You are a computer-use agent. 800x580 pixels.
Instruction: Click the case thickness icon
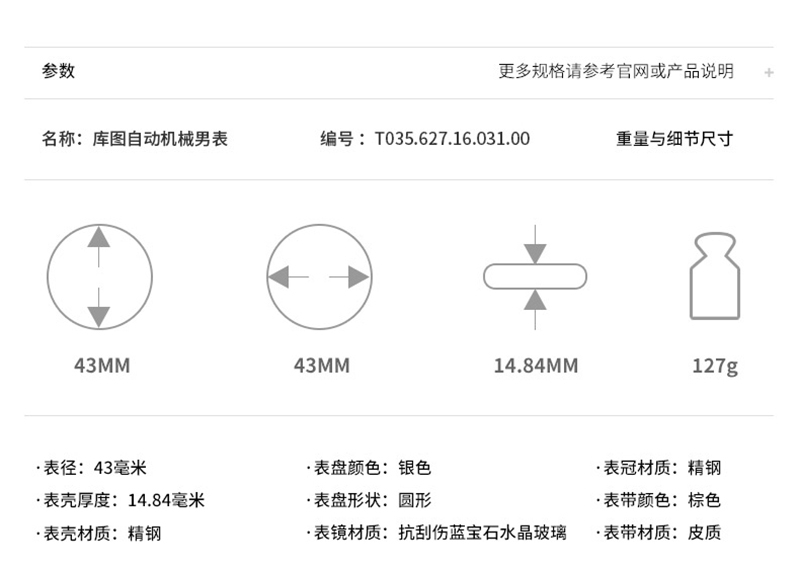[535, 277]
